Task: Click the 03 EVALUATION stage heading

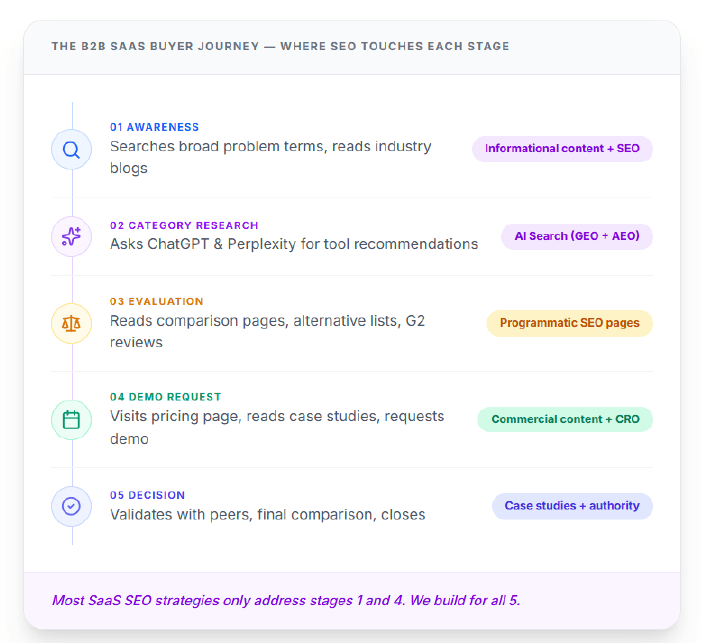Action: pyautogui.click(x=157, y=301)
